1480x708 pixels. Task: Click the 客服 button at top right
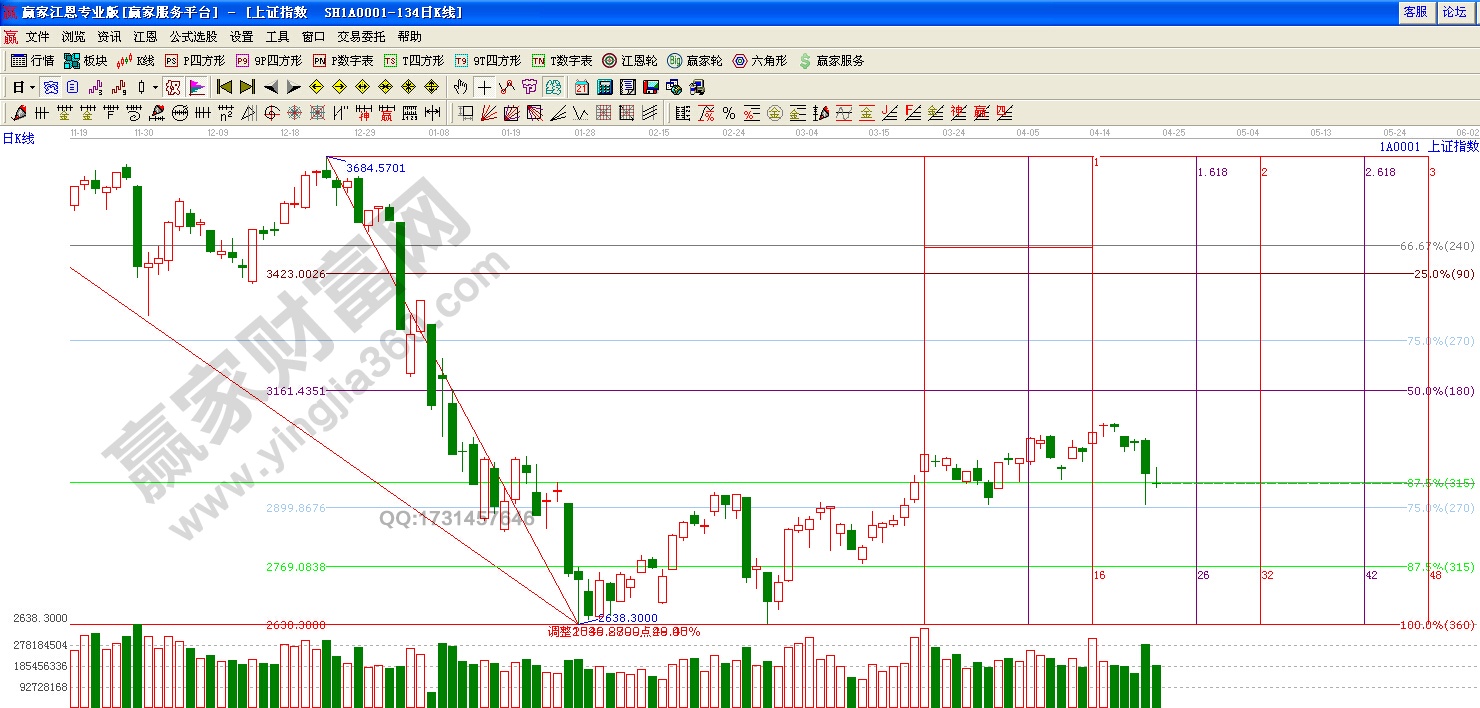point(1415,12)
